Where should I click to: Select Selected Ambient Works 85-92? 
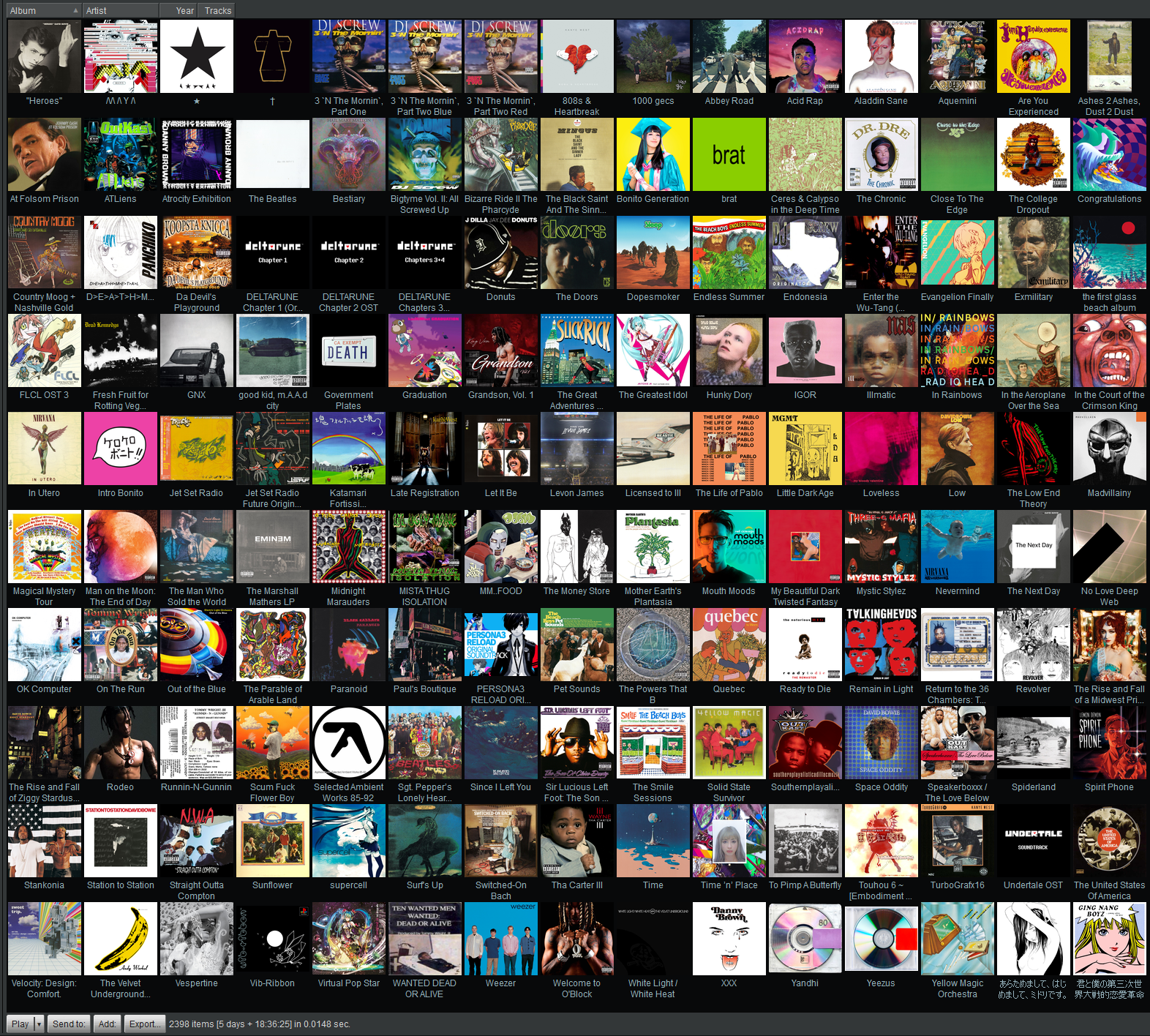click(x=349, y=743)
